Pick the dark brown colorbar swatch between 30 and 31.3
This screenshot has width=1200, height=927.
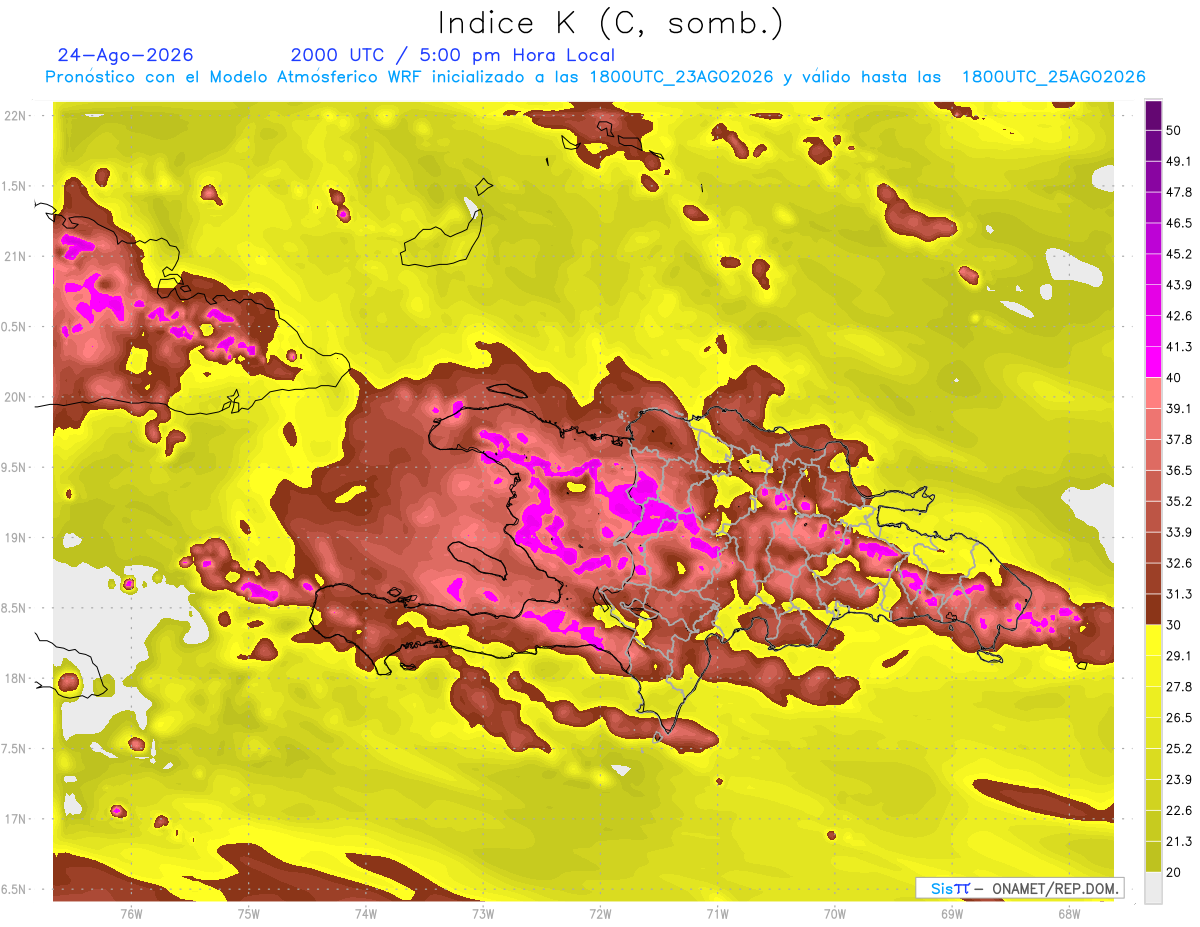(1153, 610)
